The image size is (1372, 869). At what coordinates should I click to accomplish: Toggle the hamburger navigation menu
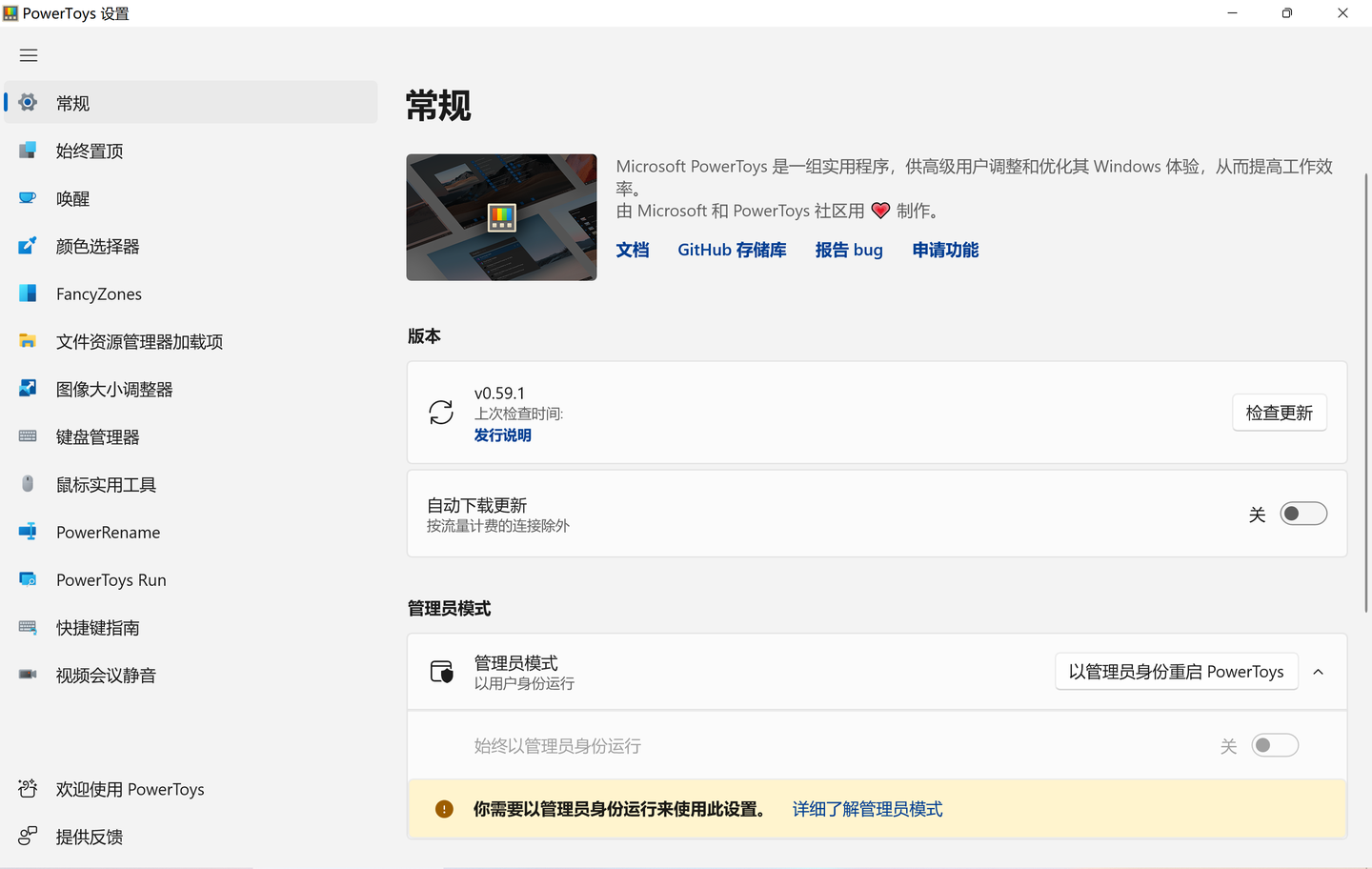[28, 54]
